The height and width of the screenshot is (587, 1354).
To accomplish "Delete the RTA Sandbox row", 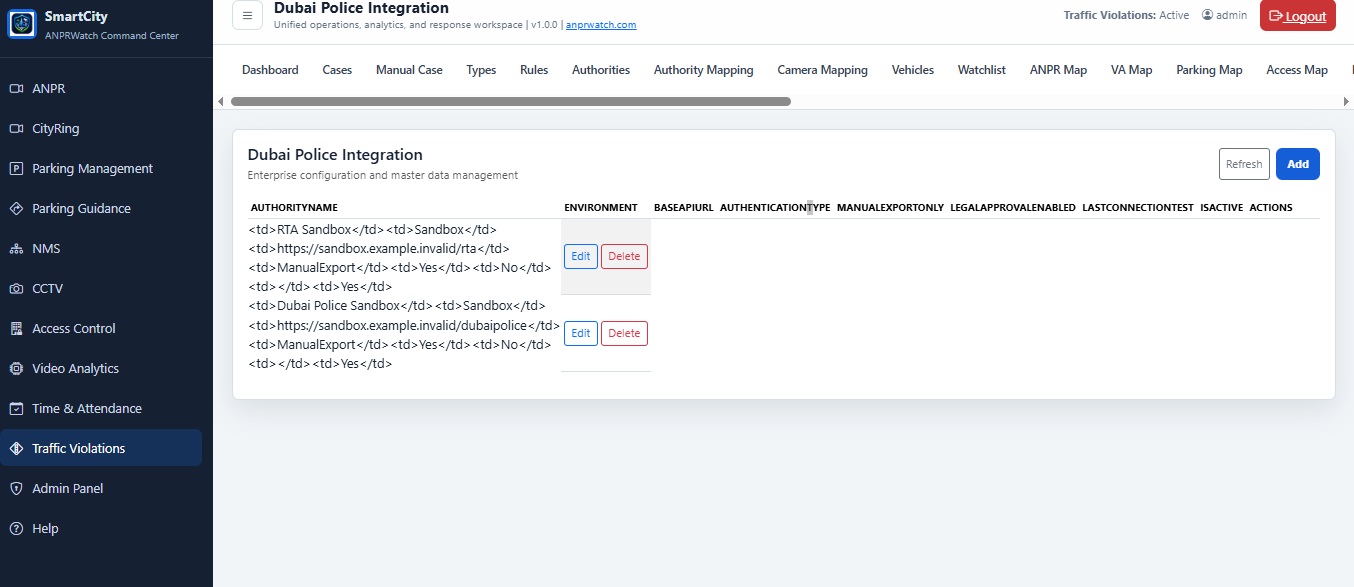I will pos(624,256).
